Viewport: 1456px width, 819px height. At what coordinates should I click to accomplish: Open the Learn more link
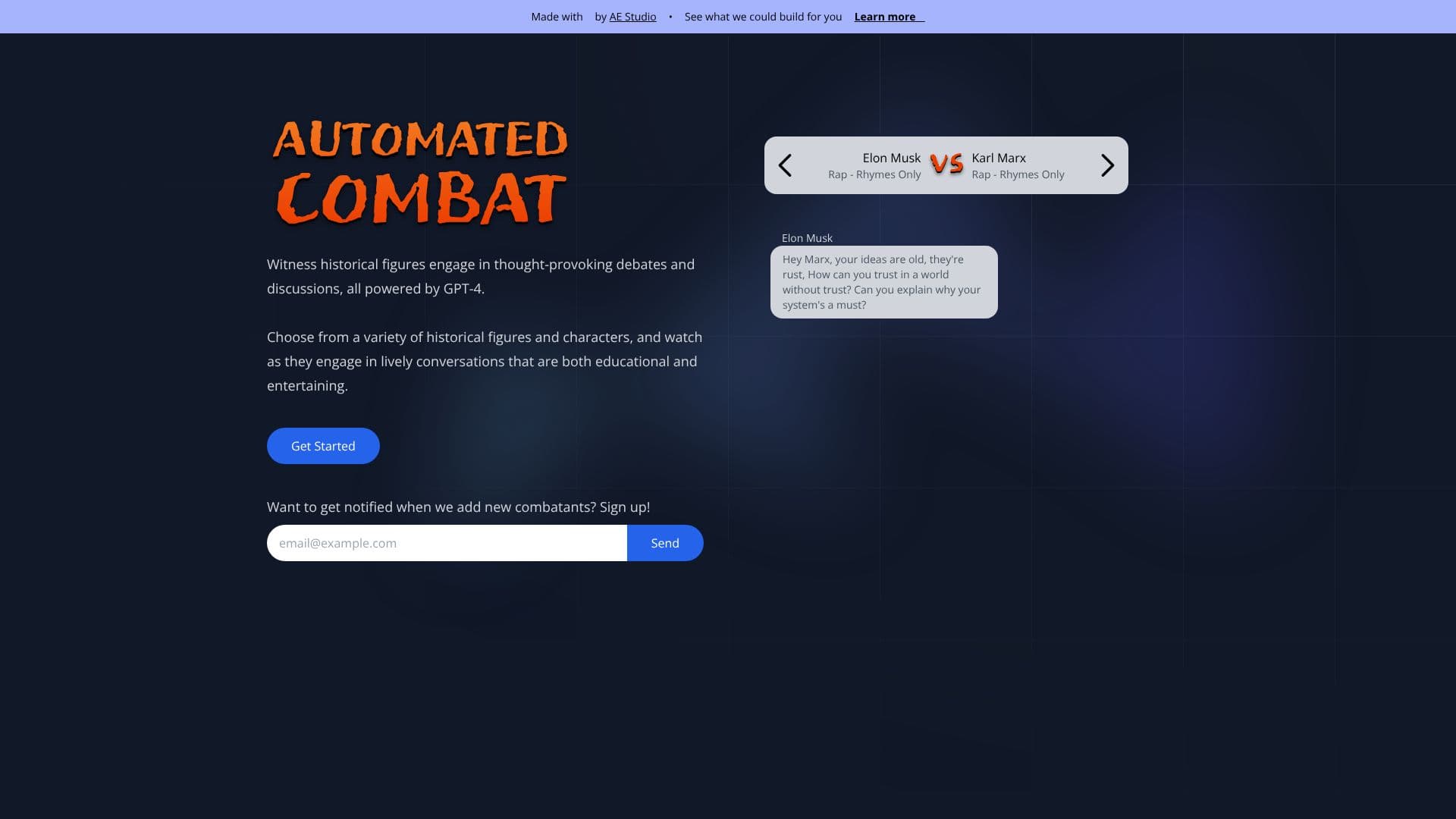890,17
